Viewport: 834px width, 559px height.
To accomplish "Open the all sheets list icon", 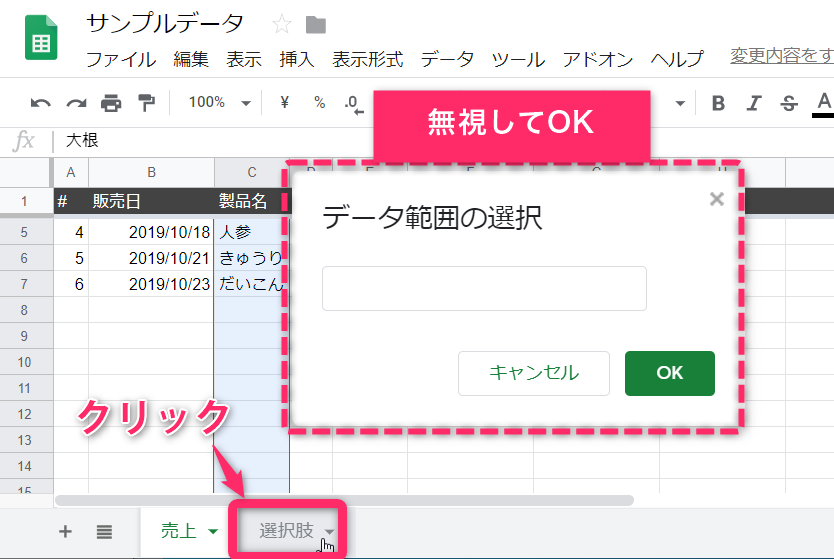I will [104, 531].
